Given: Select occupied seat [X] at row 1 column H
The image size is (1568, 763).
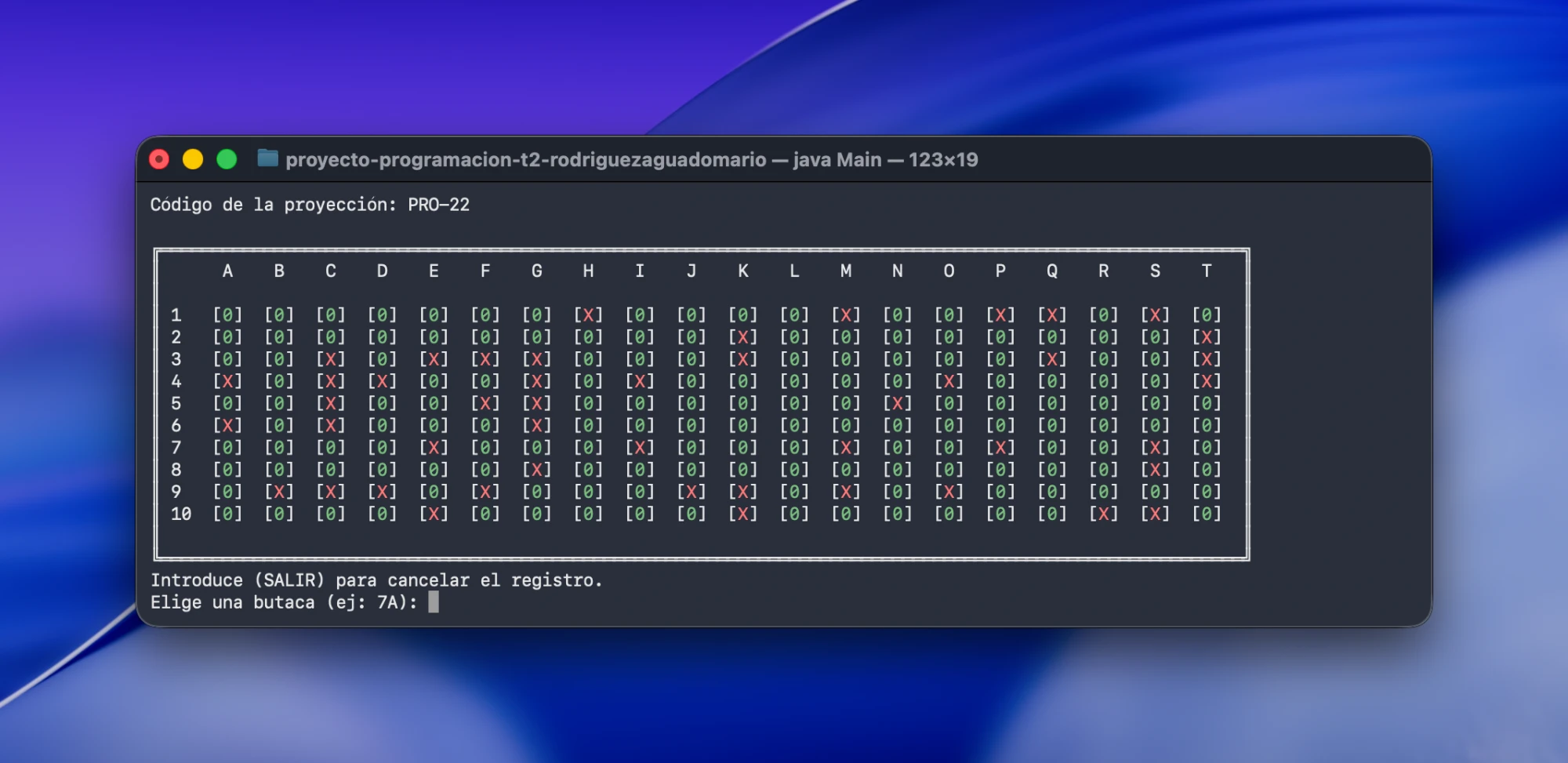Looking at the screenshot, I should coord(588,315).
